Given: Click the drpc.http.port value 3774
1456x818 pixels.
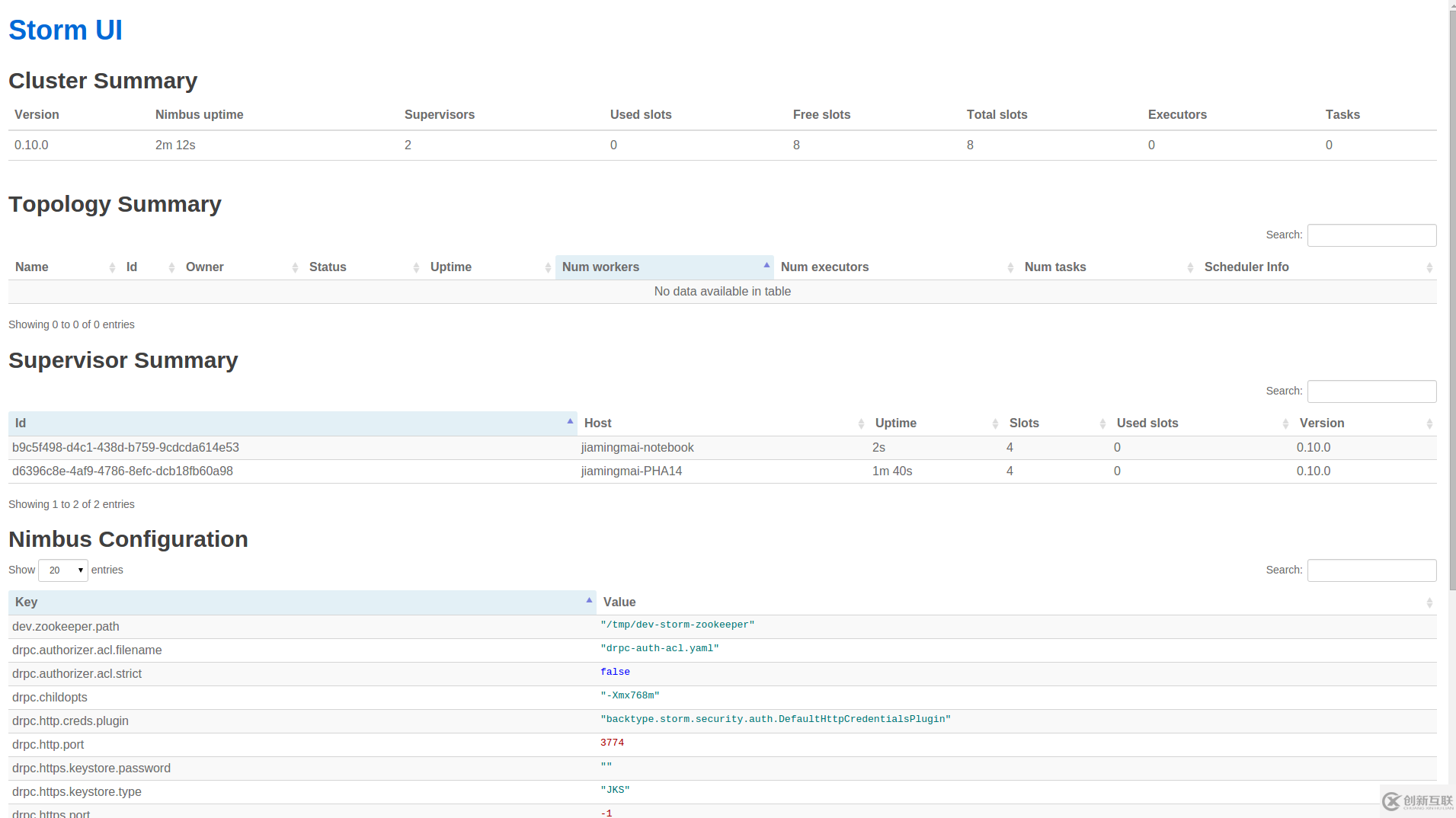Looking at the screenshot, I should point(612,743).
